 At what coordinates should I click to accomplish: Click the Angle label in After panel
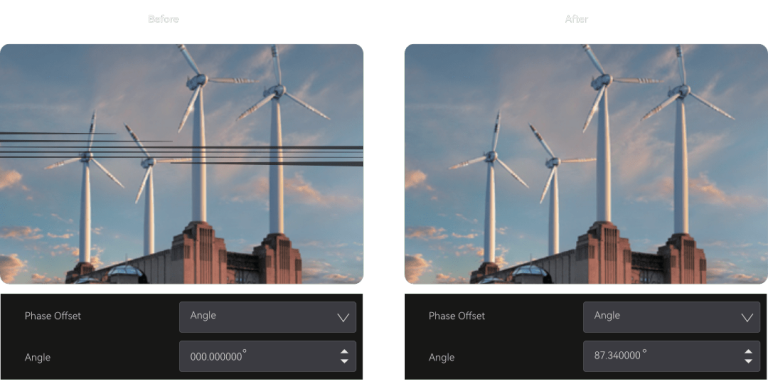[x=441, y=358]
